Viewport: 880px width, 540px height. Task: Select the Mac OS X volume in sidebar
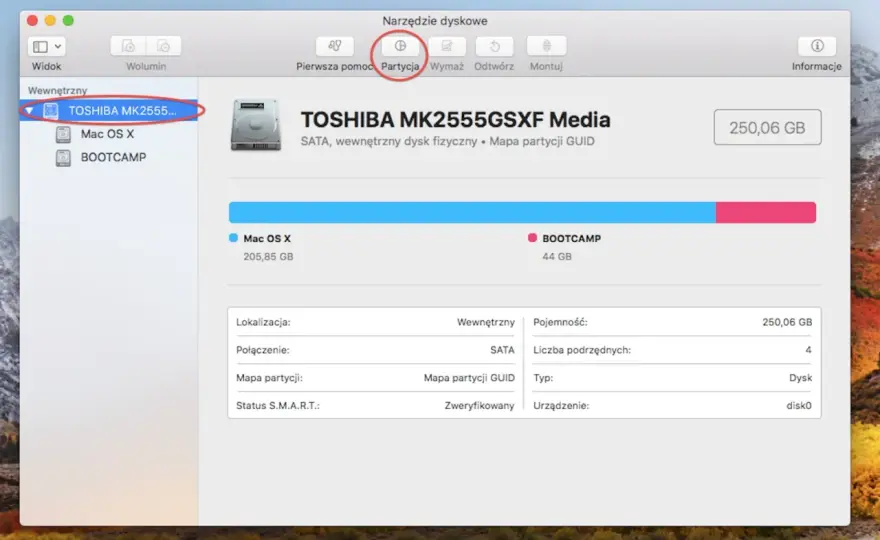107,134
